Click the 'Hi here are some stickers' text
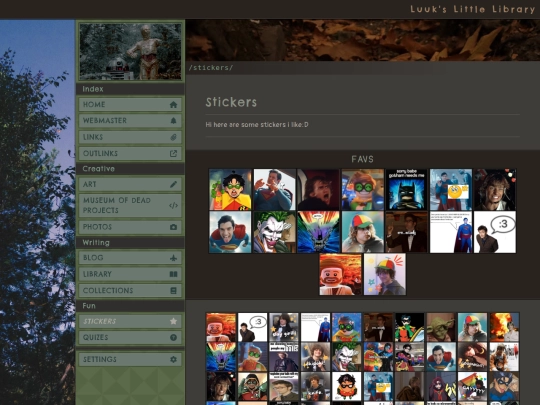 [257, 125]
